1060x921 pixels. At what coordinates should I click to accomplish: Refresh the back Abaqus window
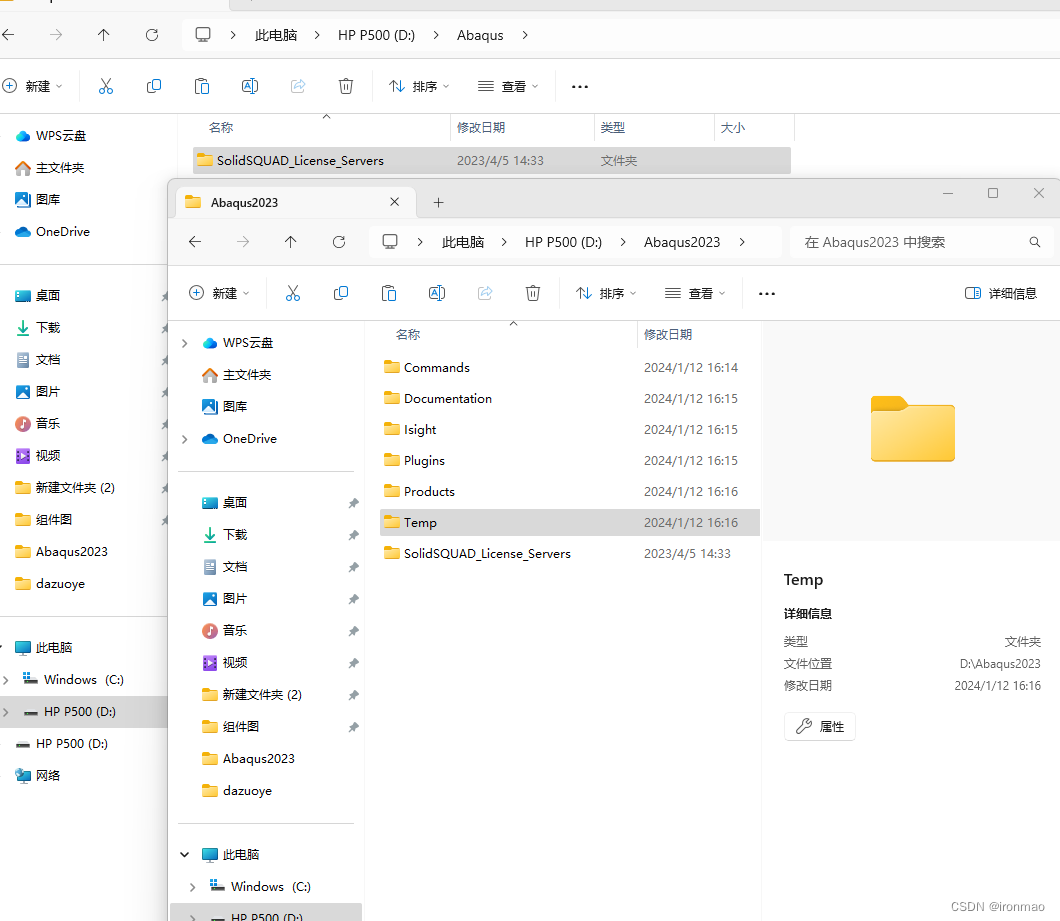coord(152,35)
